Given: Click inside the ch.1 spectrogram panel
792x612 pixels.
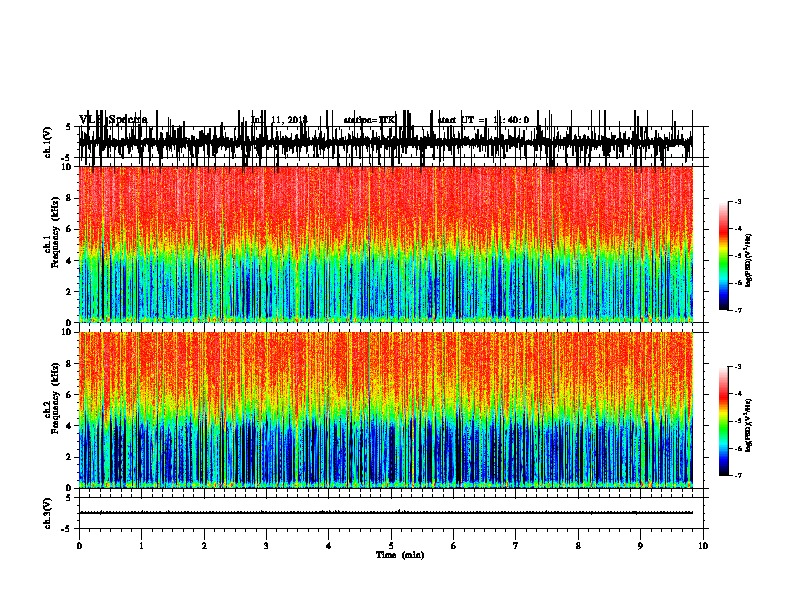Looking at the screenshot, I should point(385,244).
